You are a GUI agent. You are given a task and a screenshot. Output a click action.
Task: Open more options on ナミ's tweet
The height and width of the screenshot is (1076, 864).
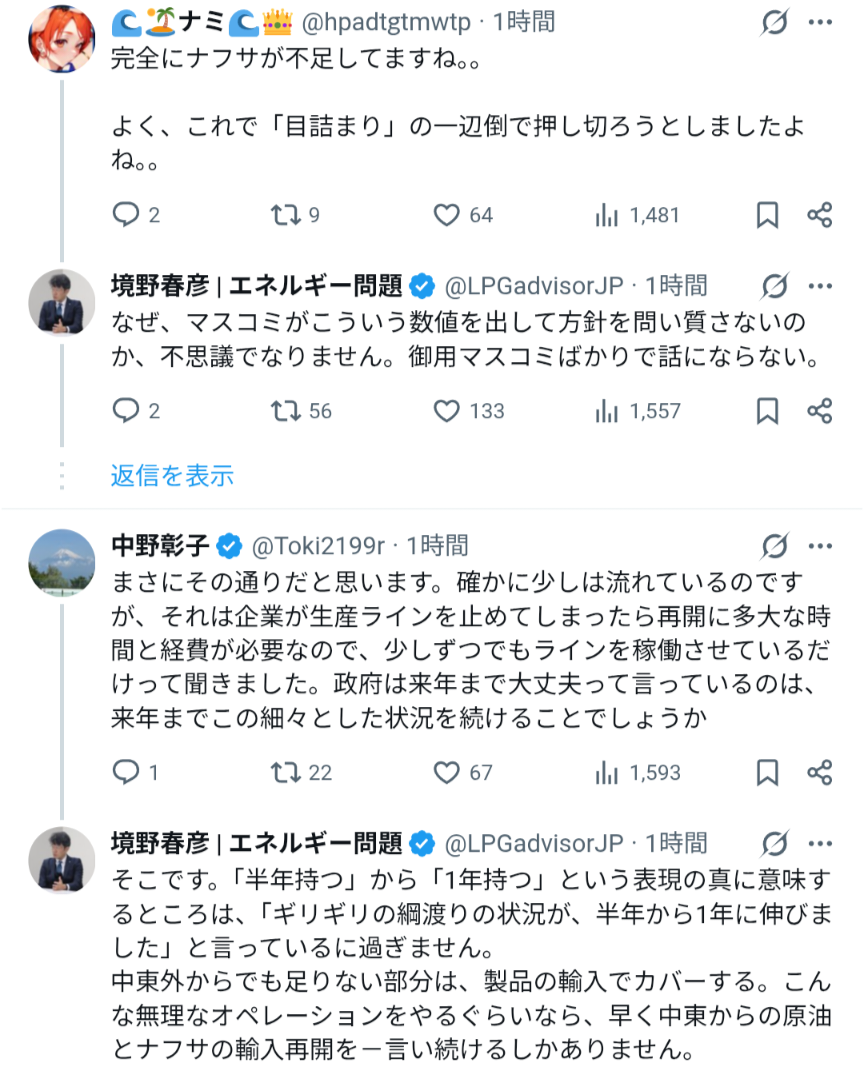click(x=820, y=22)
